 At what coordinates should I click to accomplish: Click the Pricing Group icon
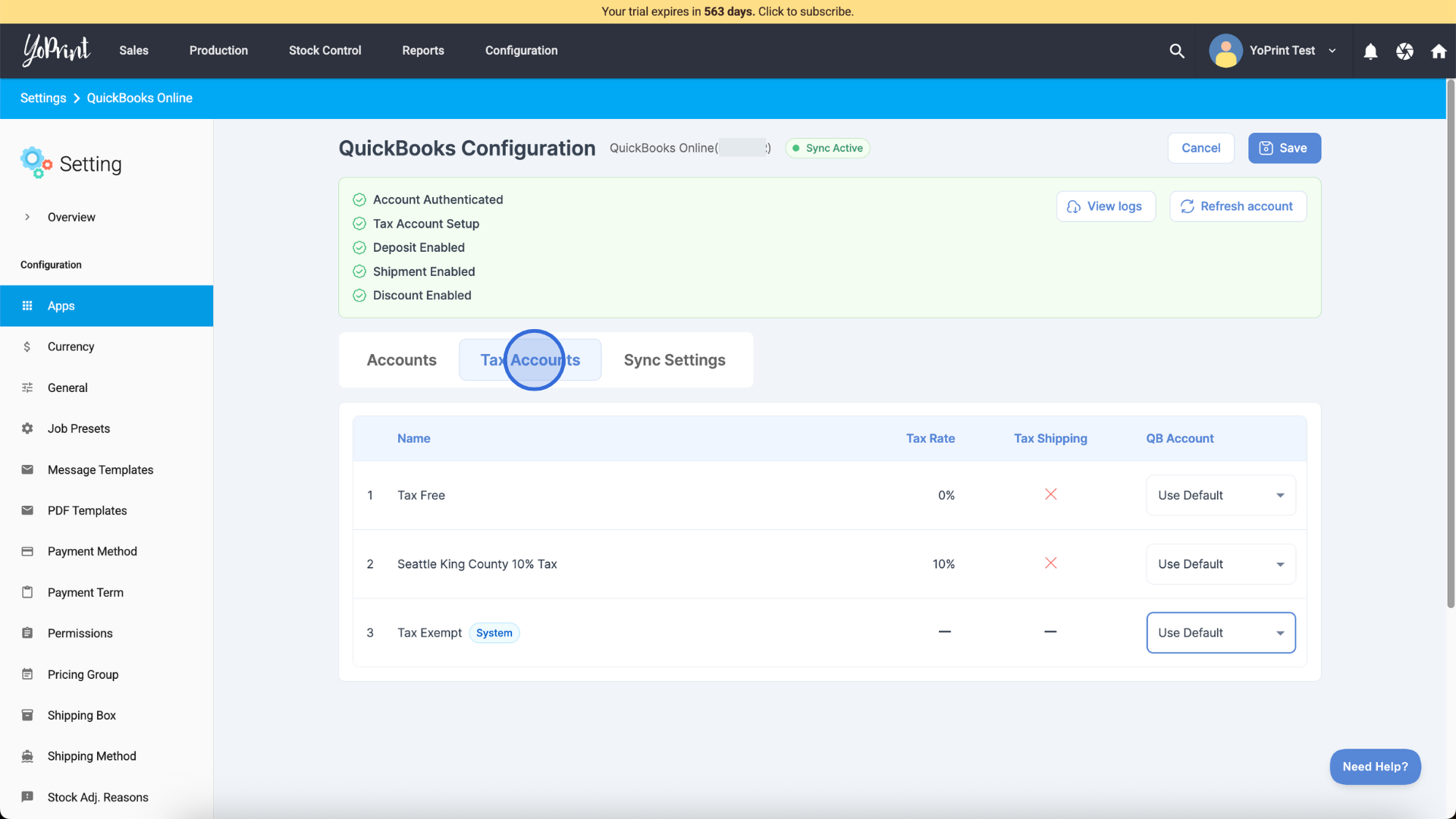(x=27, y=674)
